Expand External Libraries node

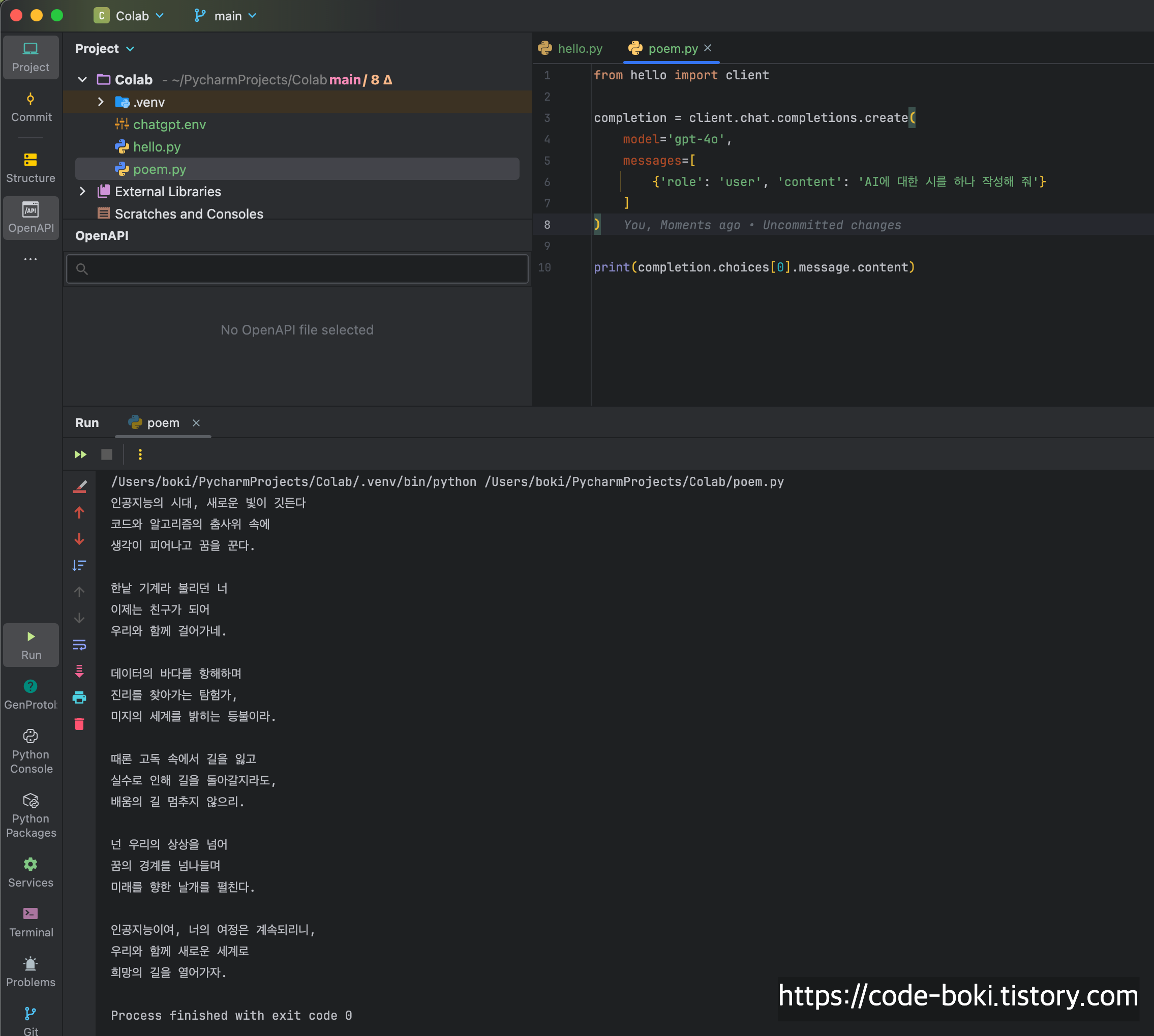tap(82, 191)
